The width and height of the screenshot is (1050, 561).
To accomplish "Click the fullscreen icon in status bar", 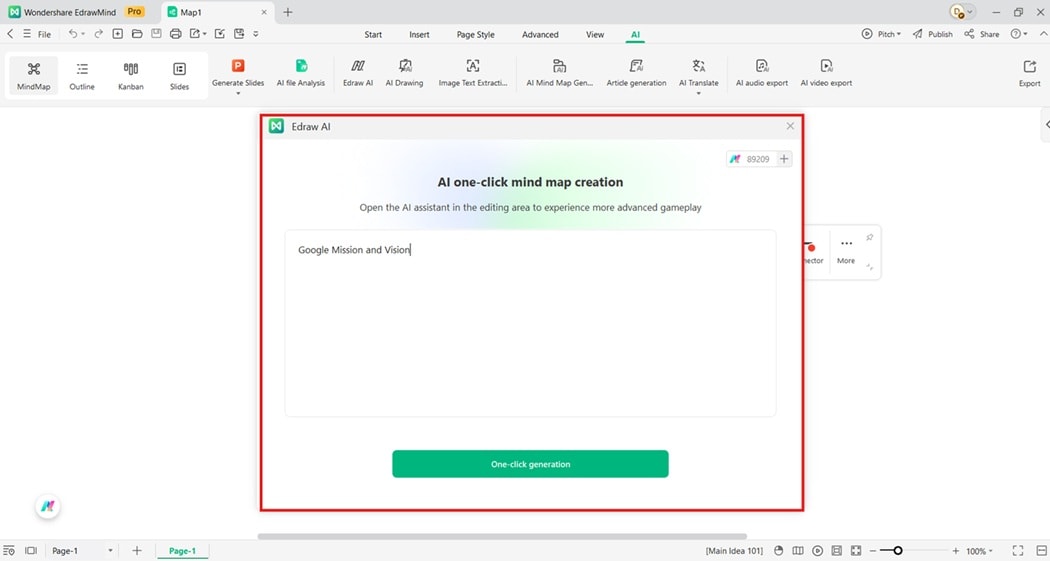I will pos(1018,551).
